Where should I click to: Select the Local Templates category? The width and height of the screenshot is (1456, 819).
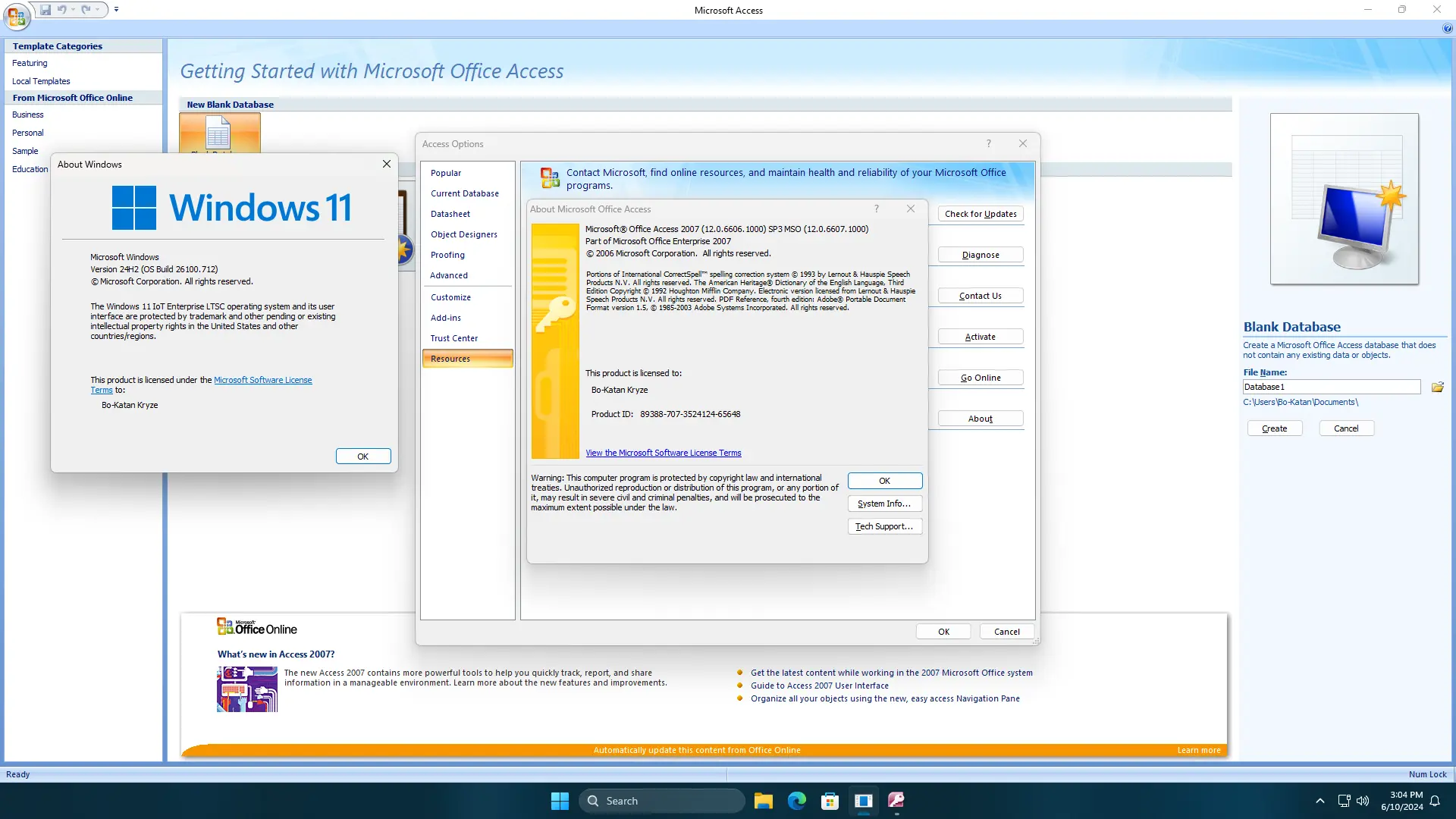[x=41, y=81]
